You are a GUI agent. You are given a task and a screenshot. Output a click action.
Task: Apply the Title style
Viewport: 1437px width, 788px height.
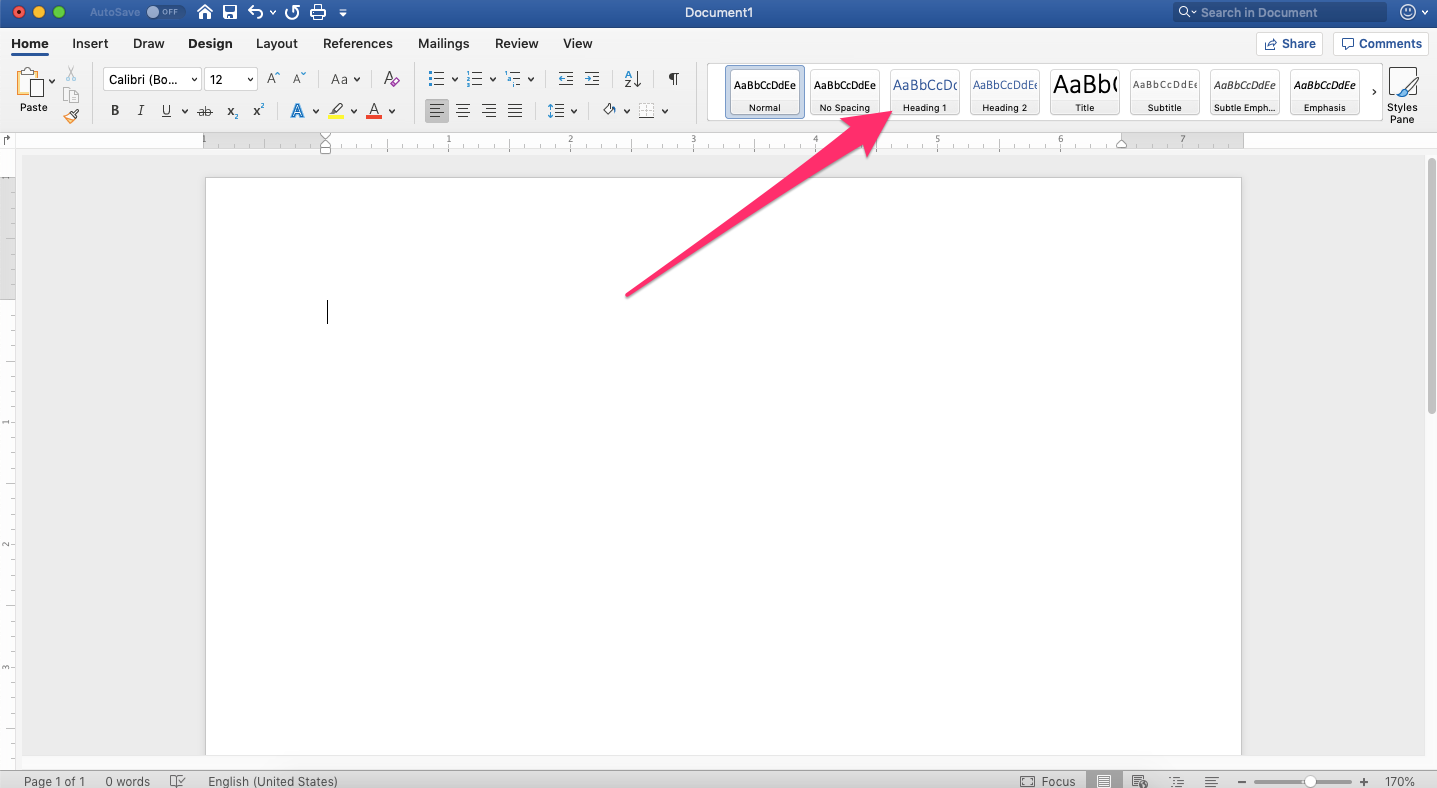pyautogui.click(x=1085, y=92)
